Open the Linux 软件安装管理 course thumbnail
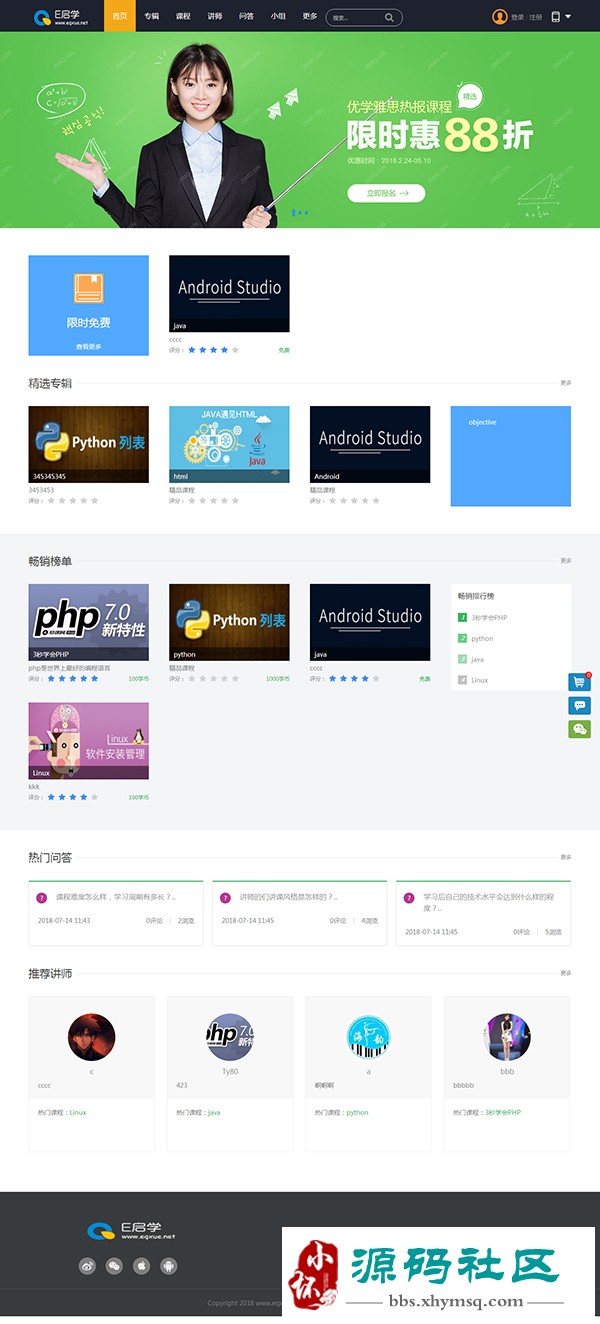This screenshot has width=600, height=1324. (x=88, y=740)
